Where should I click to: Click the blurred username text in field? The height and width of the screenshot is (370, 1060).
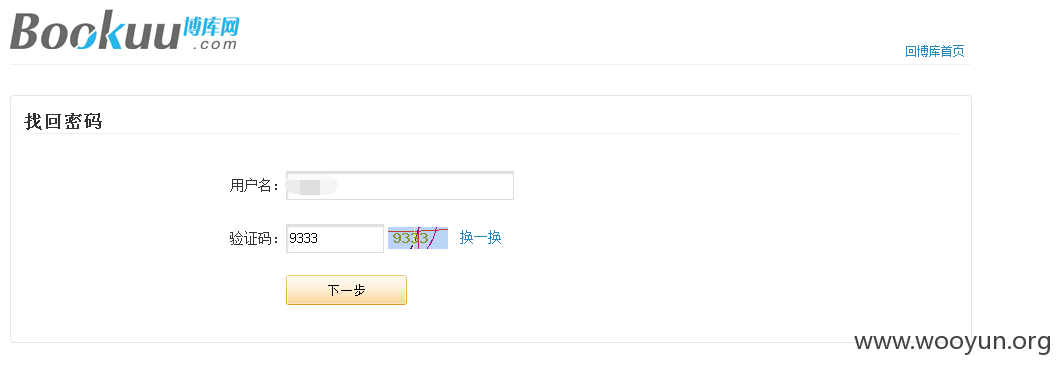(311, 186)
